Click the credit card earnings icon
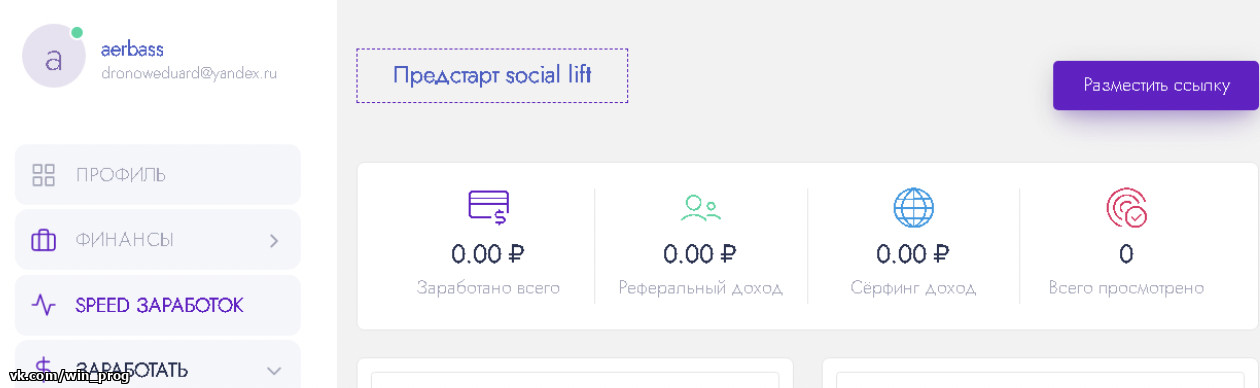Image resolution: width=1260 pixels, height=388 pixels. (488, 206)
